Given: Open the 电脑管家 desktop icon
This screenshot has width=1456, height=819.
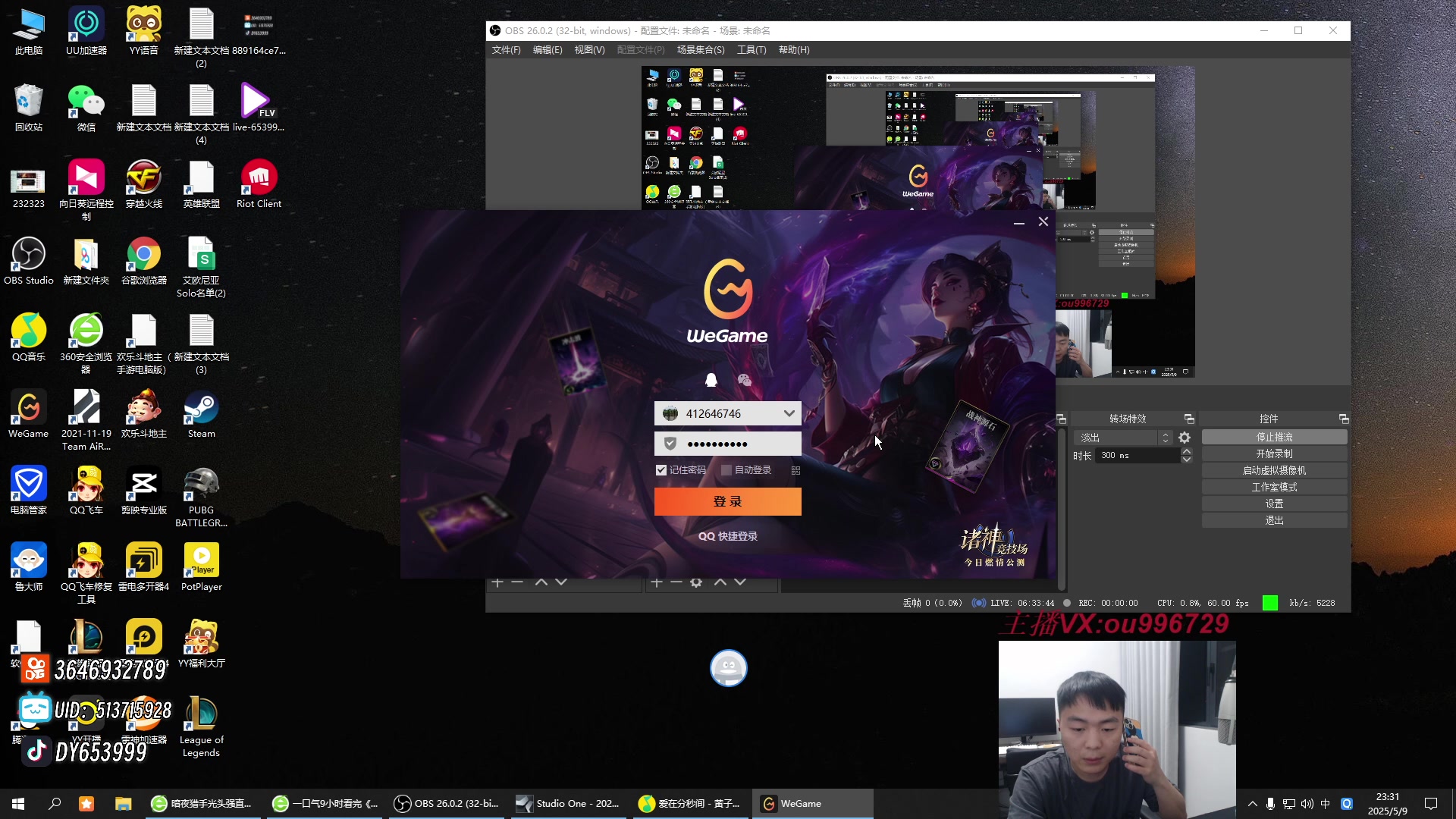Looking at the screenshot, I should [29, 491].
